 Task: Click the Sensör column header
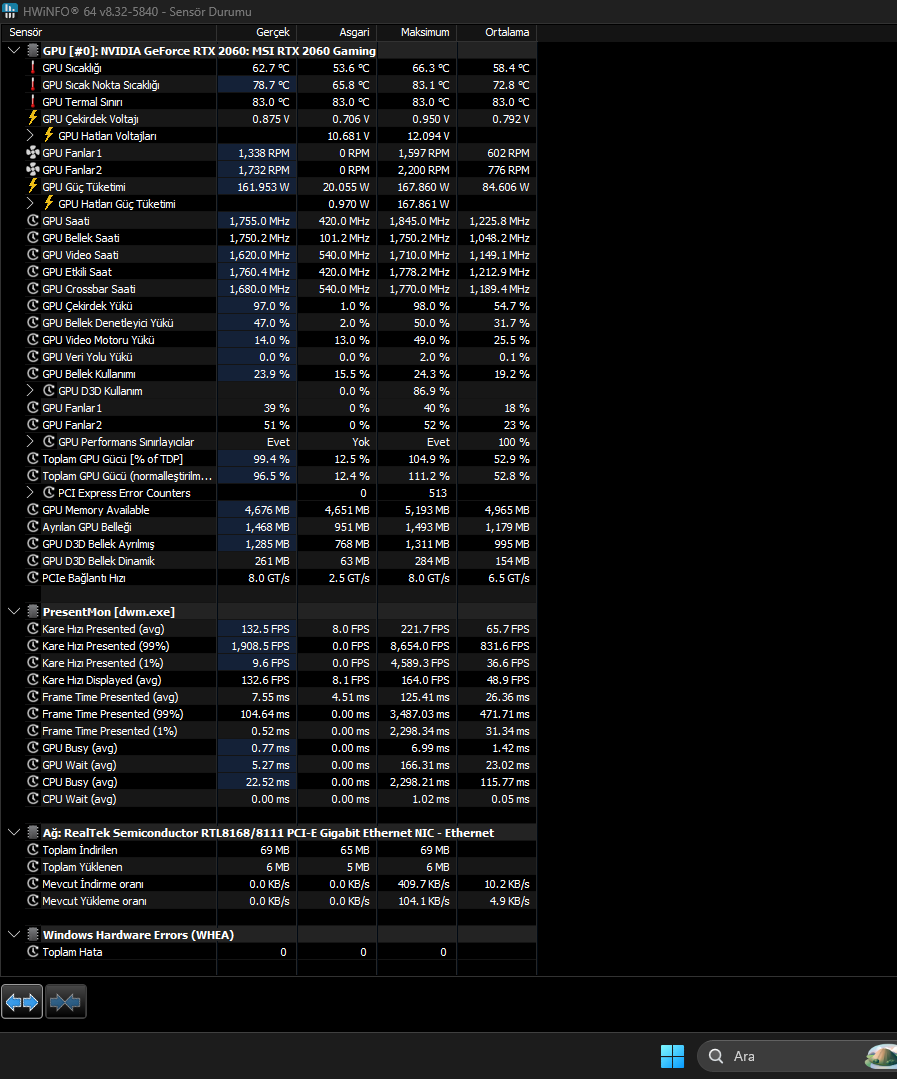[x=109, y=32]
